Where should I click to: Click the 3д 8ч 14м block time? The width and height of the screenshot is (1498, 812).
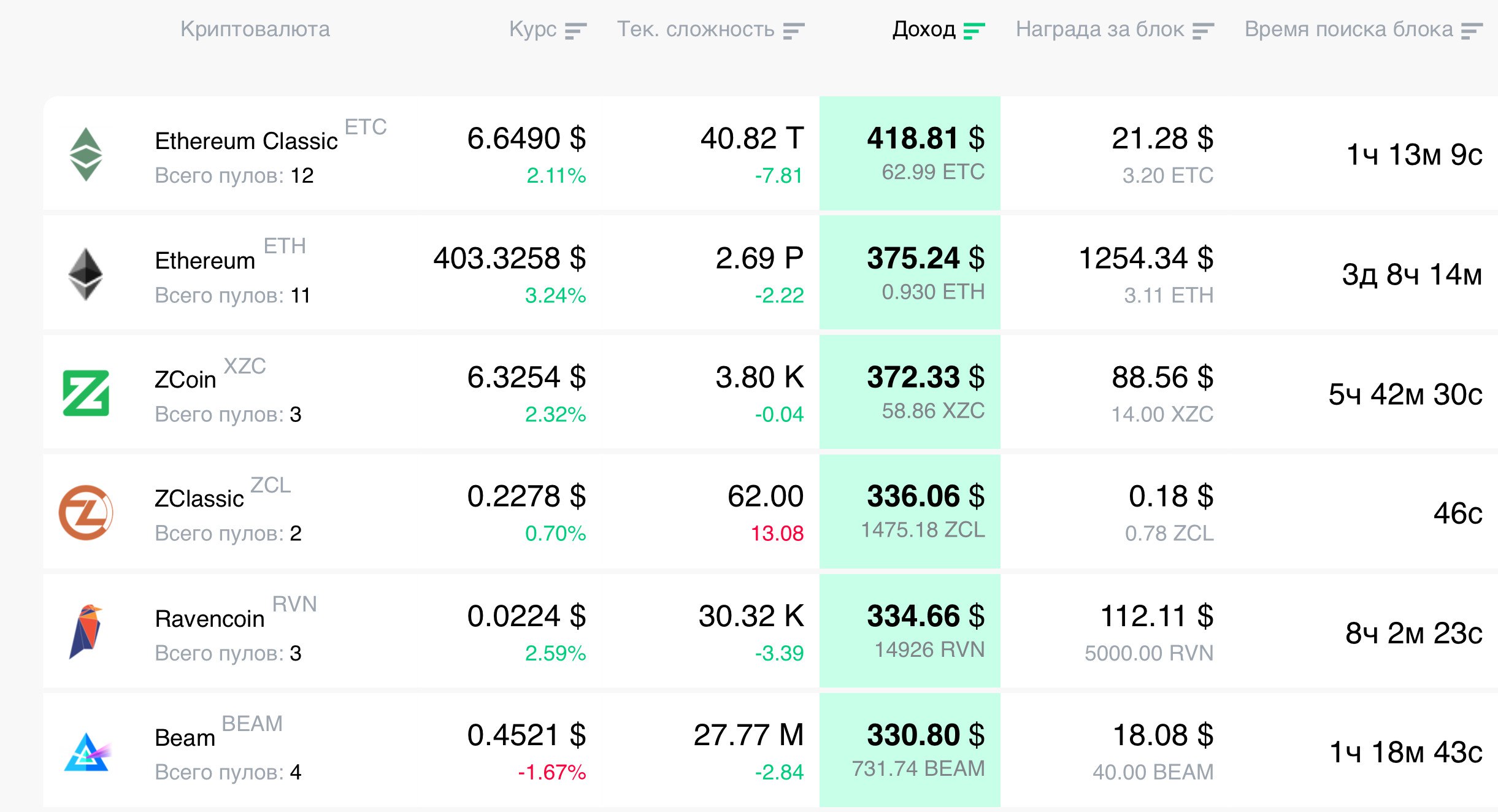[1412, 274]
